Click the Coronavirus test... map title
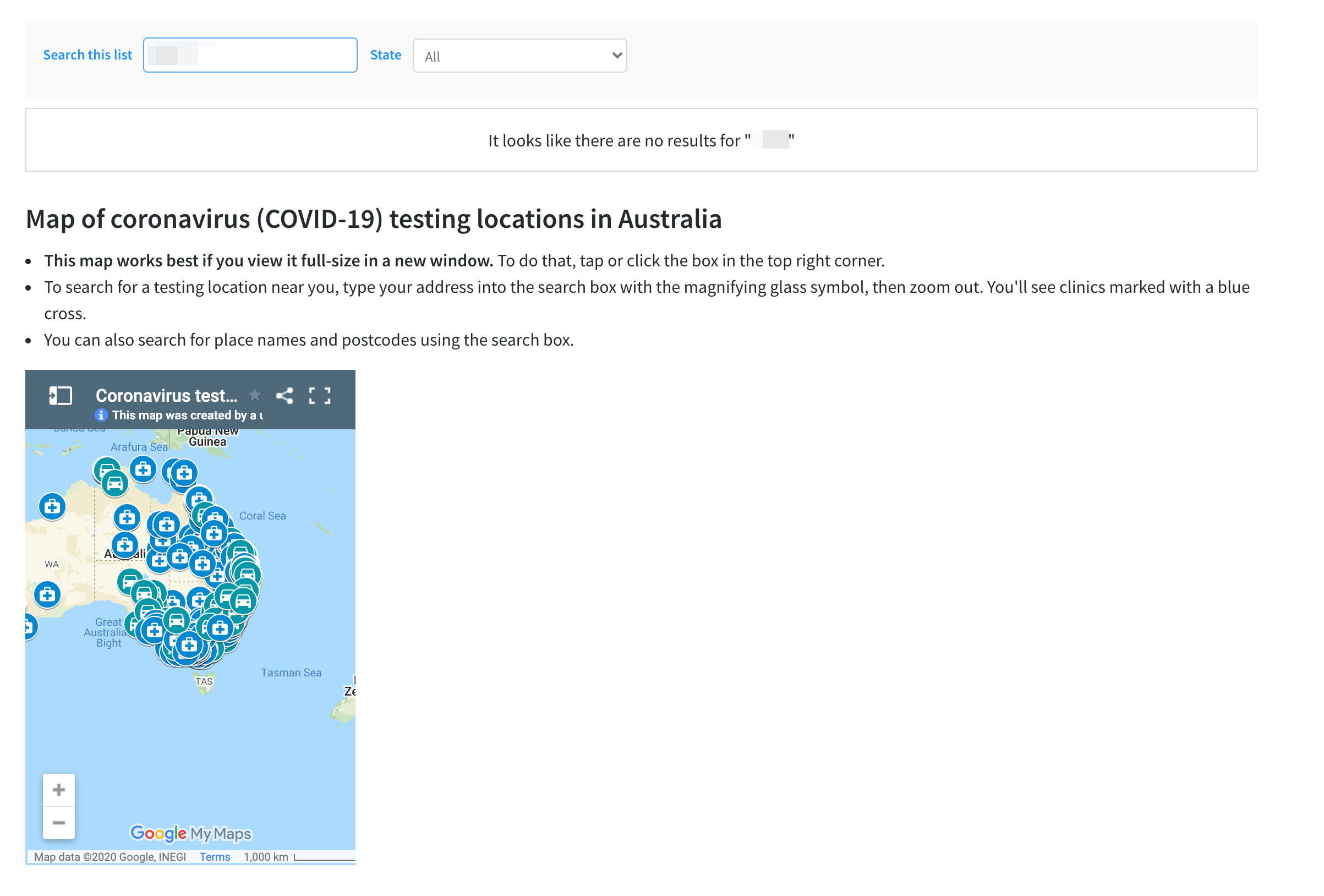This screenshot has width=1324, height=896. pyautogui.click(x=166, y=396)
